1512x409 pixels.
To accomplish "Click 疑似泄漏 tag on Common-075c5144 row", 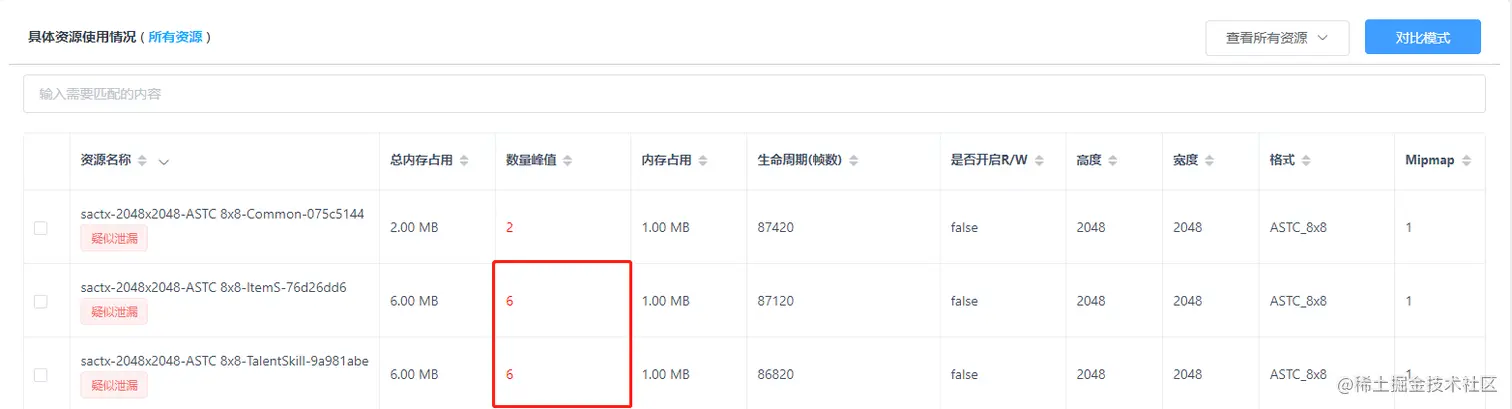I will [114, 238].
